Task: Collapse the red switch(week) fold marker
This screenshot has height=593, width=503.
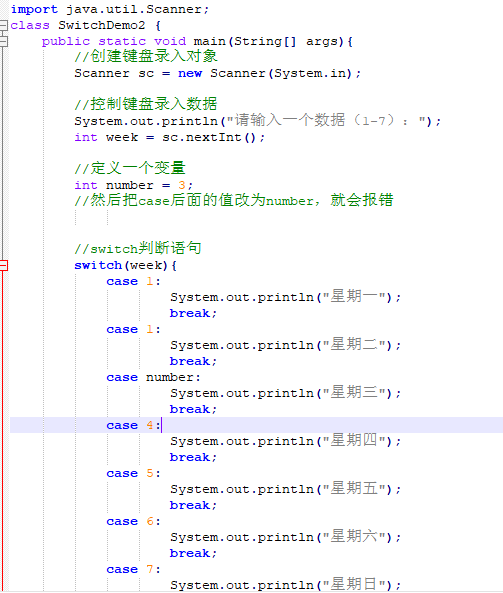Action: [x=3, y=265]
